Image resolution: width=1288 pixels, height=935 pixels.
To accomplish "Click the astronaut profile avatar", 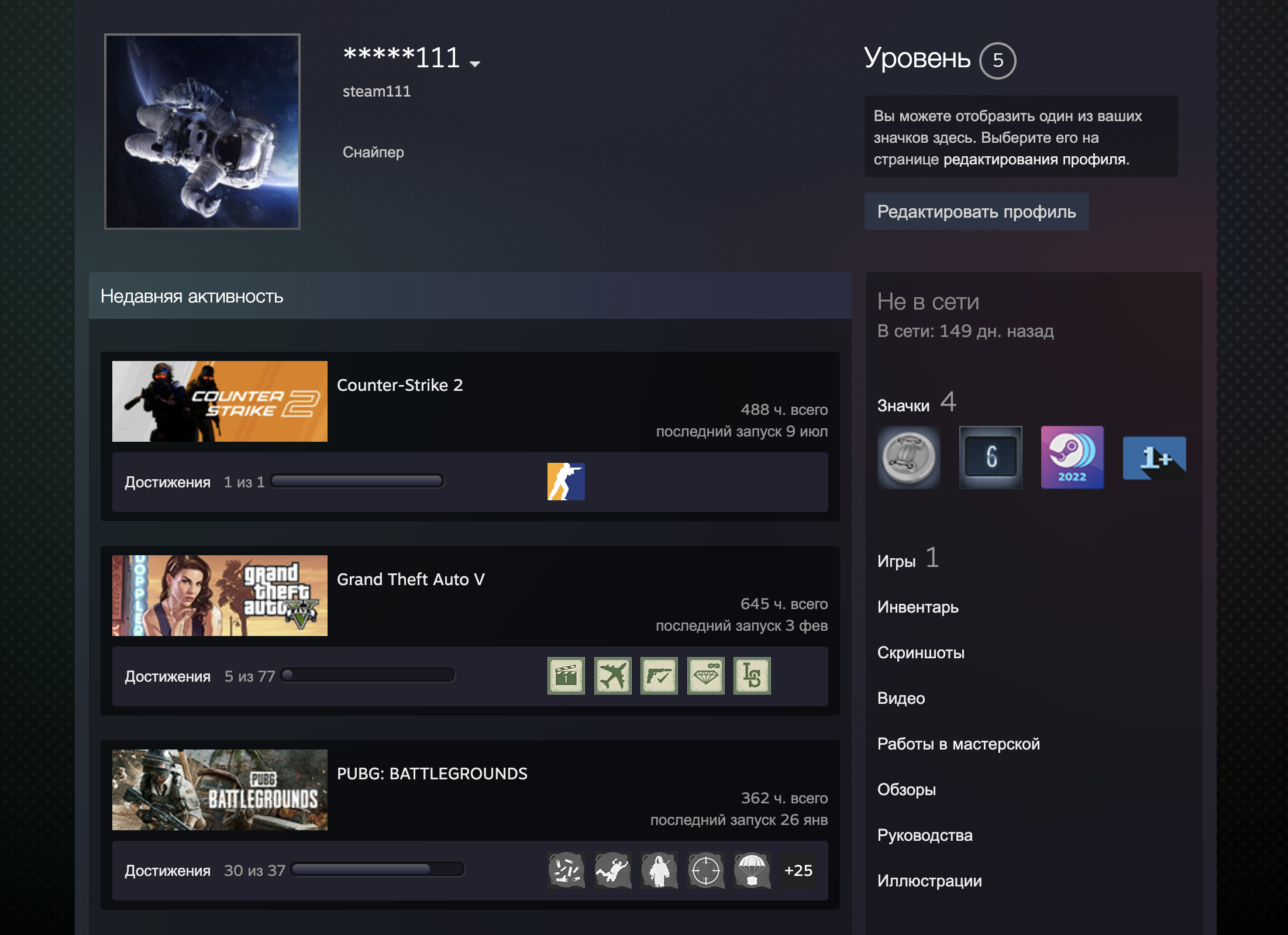I will click(202, 132).
